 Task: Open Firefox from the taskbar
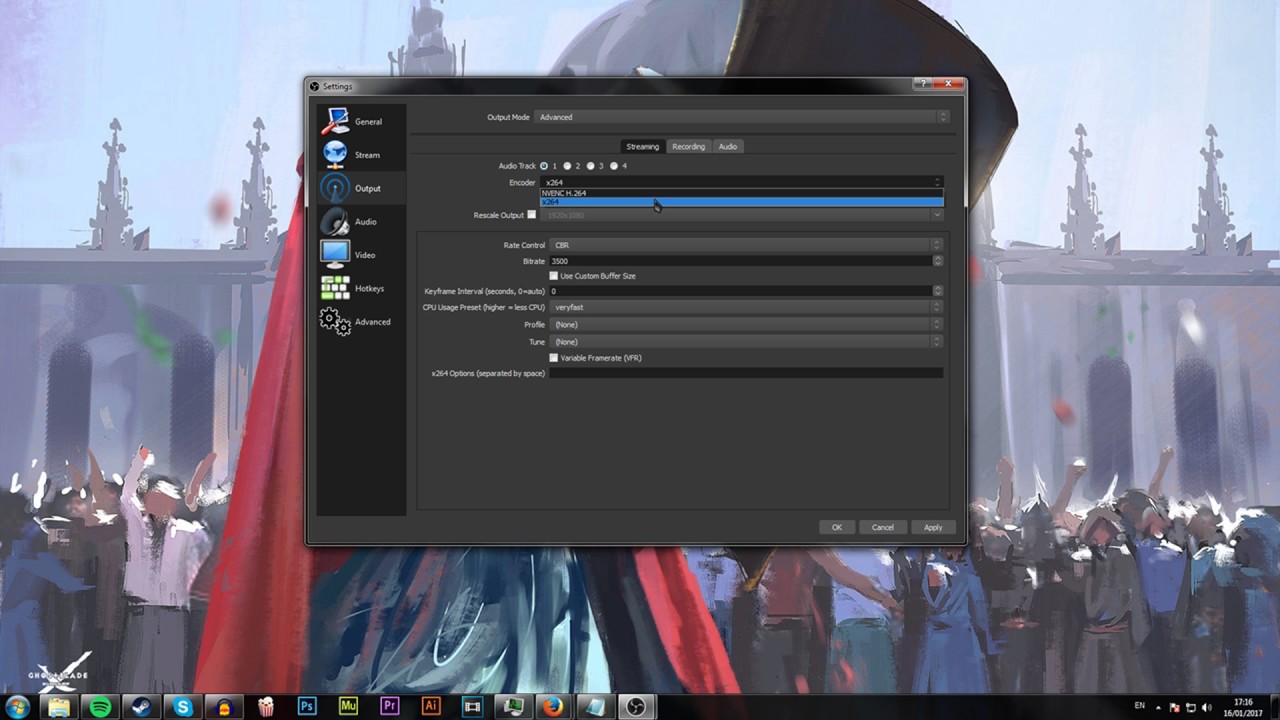[x=553, y=706]
